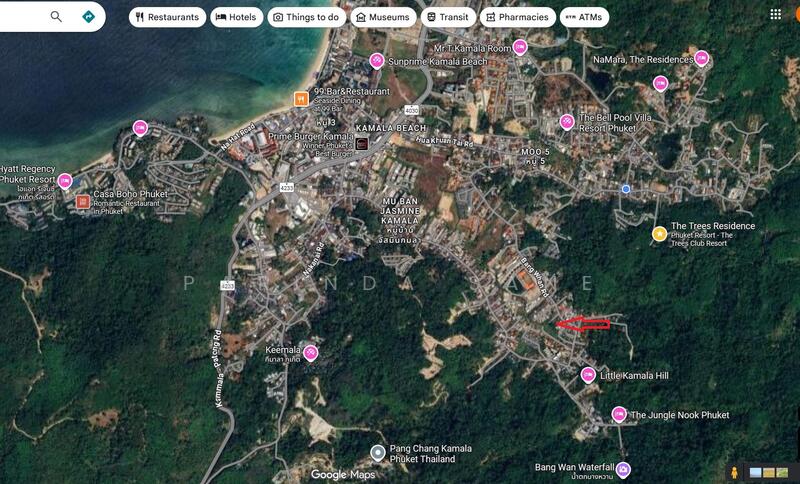Screen dimensions: 800x484
Task: Click the Little Kamala Hill hotel pin
Action: tap(588, 375)
